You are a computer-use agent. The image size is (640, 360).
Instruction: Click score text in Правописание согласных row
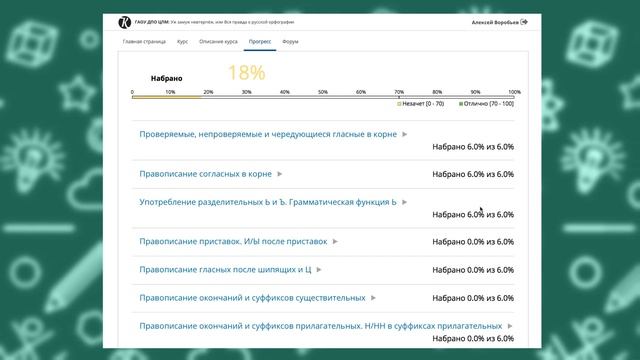coord(473,174)
